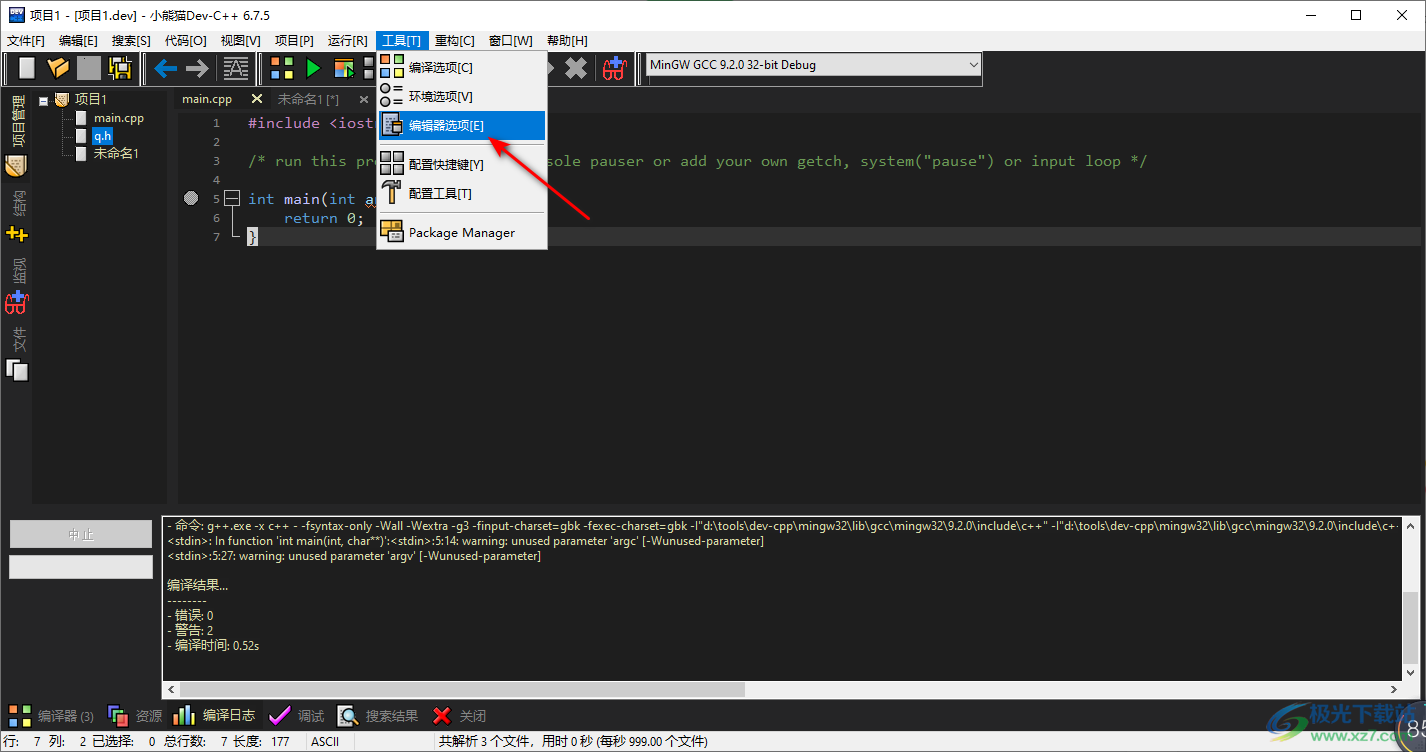Select main.cpp in project tree
This screenshot has height=752, width=1426.
tap(119, 118)
